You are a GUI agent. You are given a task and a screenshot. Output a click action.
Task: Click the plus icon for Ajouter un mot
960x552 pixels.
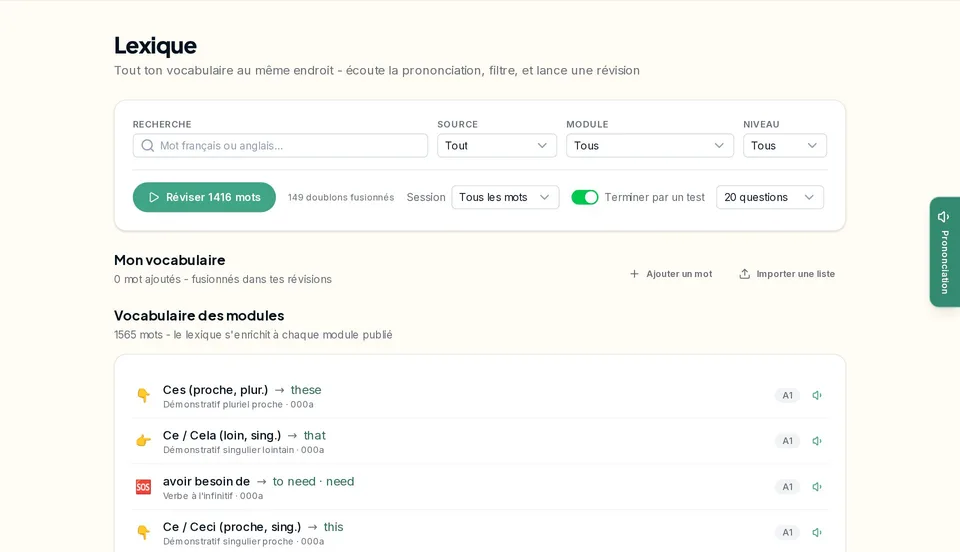coord(634,274)
